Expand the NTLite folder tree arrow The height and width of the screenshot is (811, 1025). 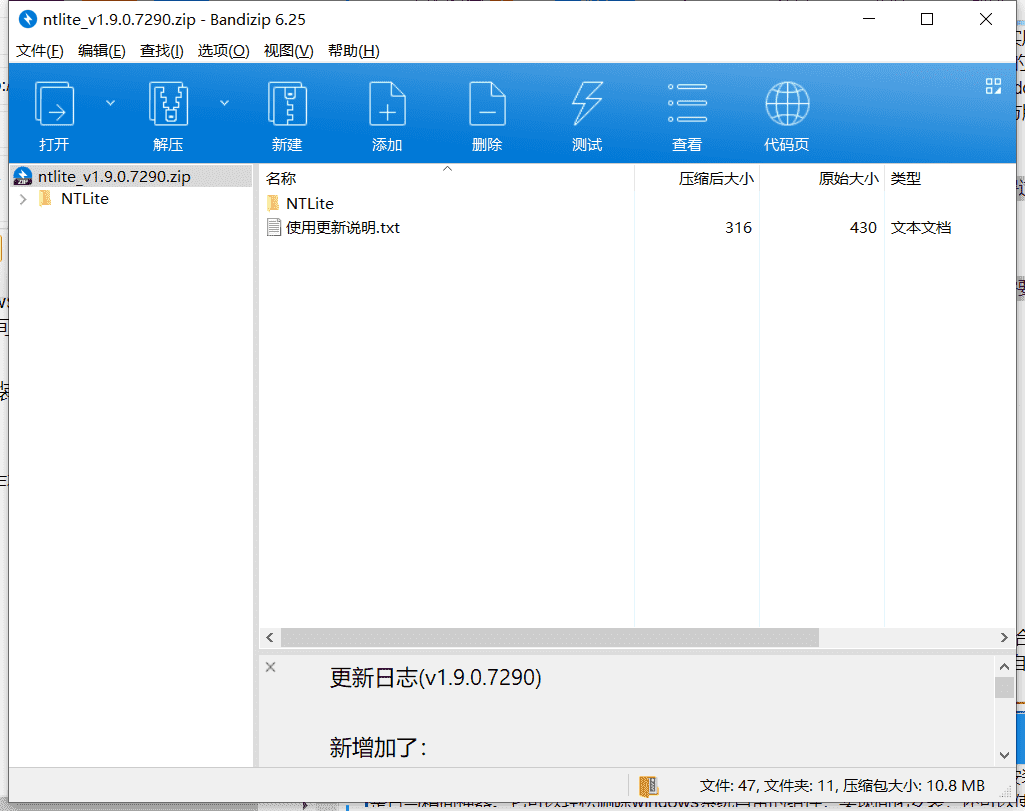(24, 199)
